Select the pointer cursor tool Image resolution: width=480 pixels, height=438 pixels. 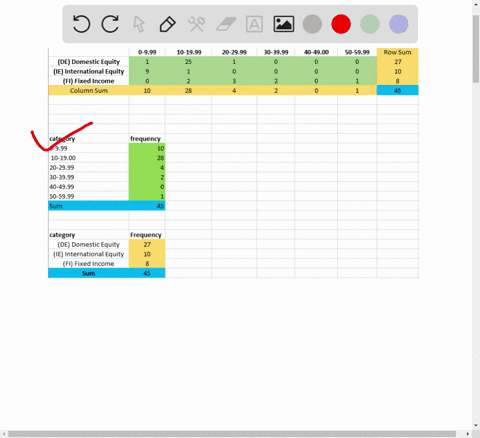click(139, 24)
